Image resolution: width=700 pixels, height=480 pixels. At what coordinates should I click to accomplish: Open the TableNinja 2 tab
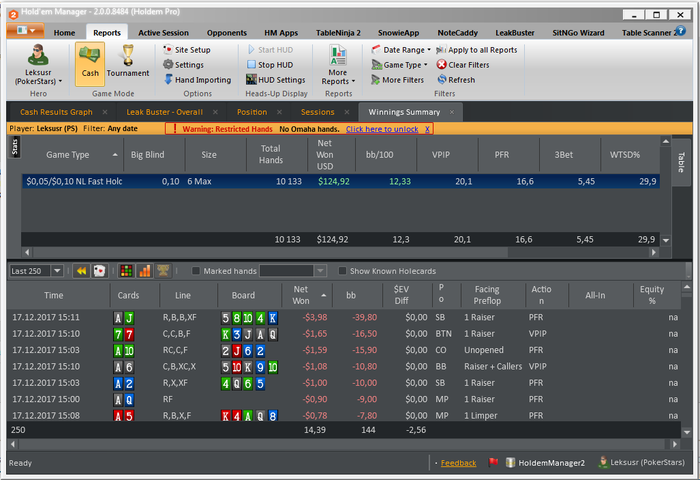pyautogui.click(x=338, y=33)
